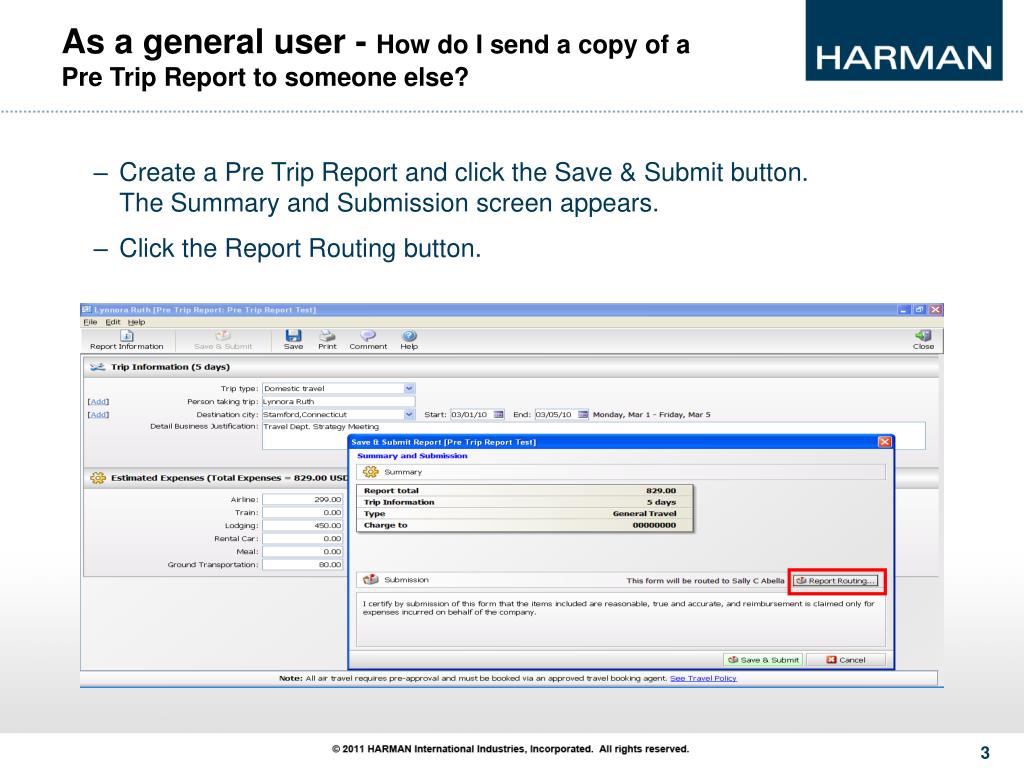Image resolution: width=1024 pixels, height=768 pixels.
Task: Click the Summary gear icon in dialog
Action: [371, 472]
